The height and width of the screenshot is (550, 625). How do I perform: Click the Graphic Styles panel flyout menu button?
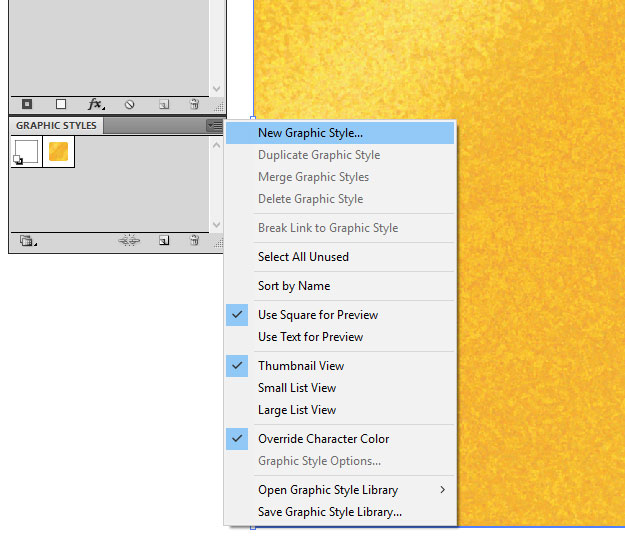coord(214,126)
